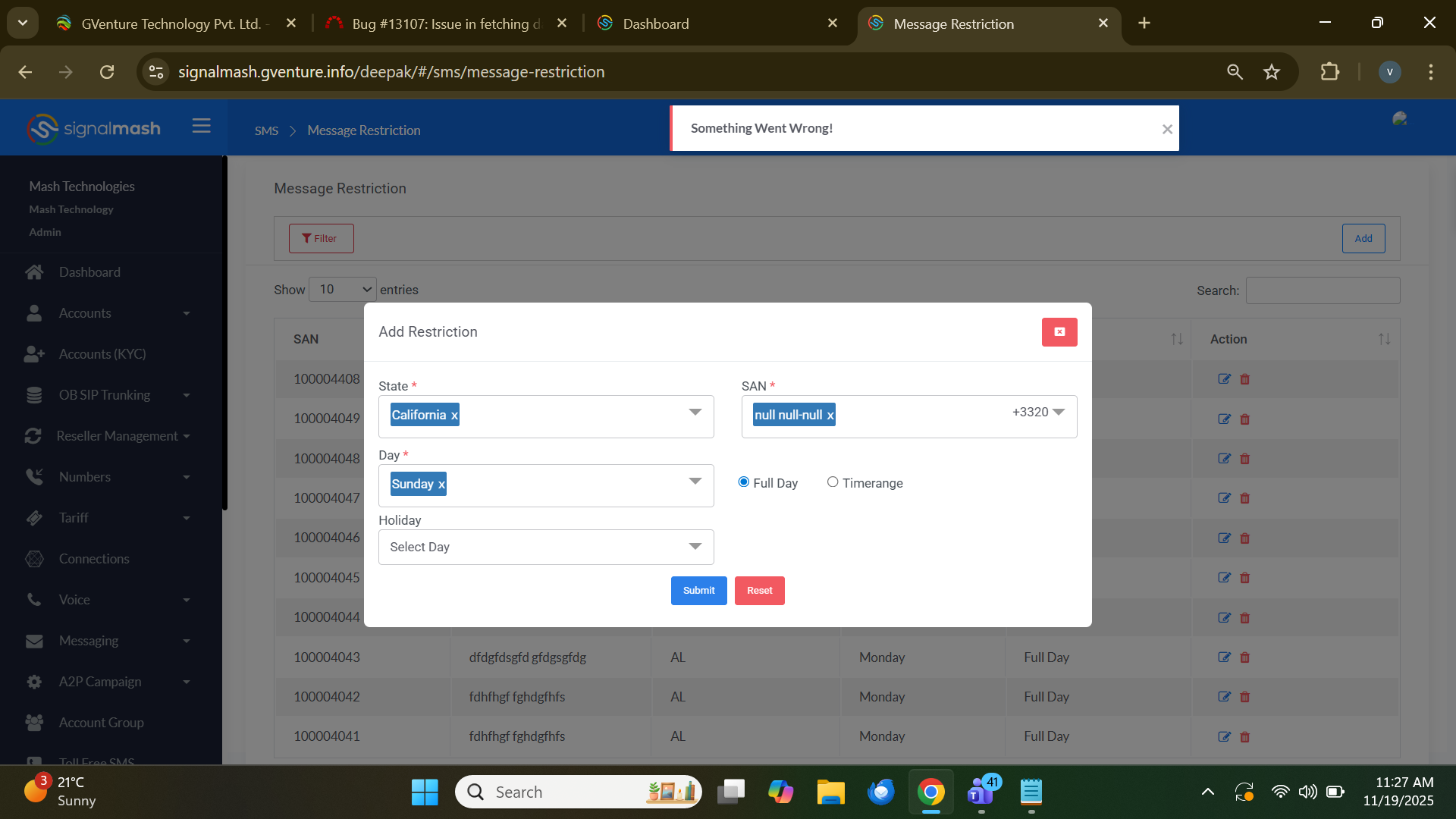Remove the Sunday tag from Day field
The image size is (1456, 819).
click(x=441, y=485)
